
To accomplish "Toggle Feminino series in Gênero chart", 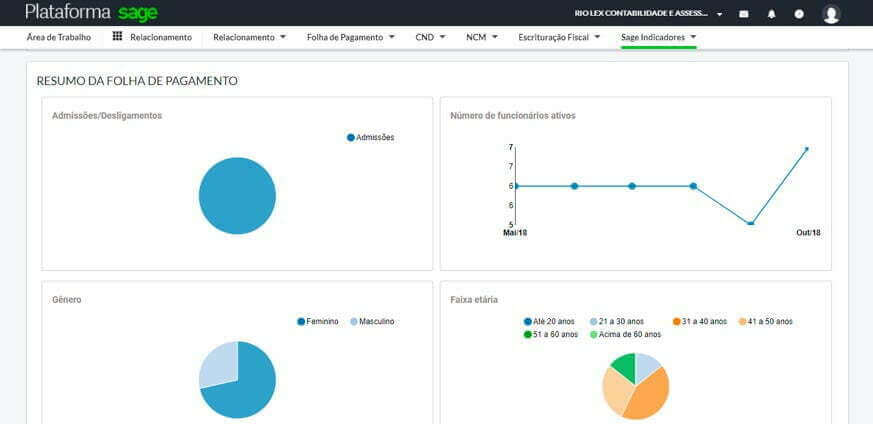I will [x=318, y=321].
